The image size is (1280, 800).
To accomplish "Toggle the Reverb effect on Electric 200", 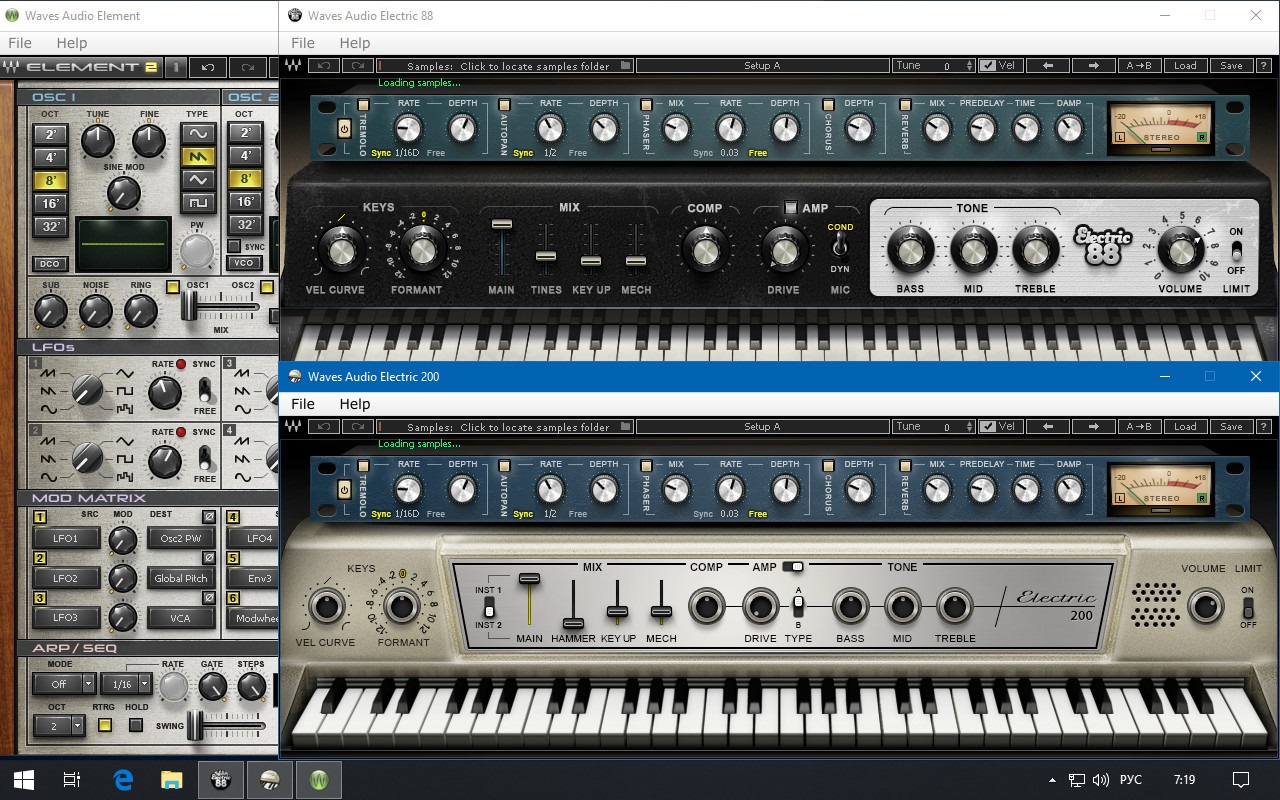I will click(905, 466).
